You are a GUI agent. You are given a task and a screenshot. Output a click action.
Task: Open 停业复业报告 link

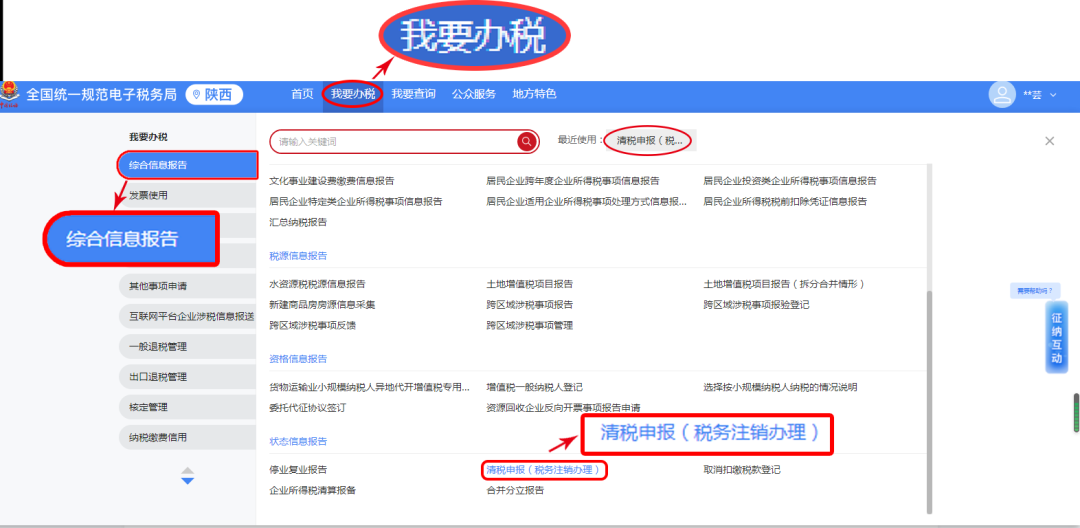pos(298,470)
